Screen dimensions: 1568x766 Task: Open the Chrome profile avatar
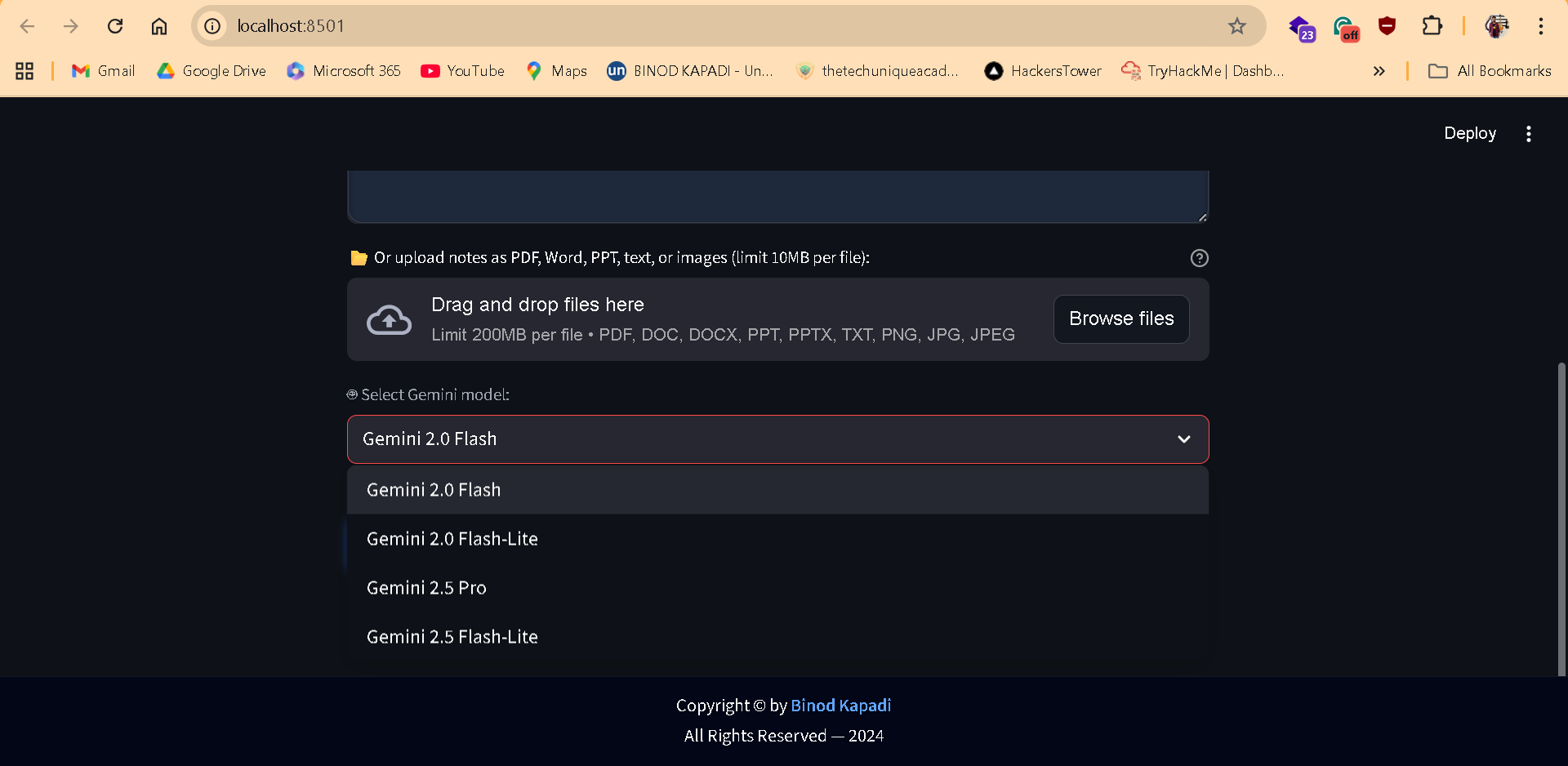coord(1496,25)
